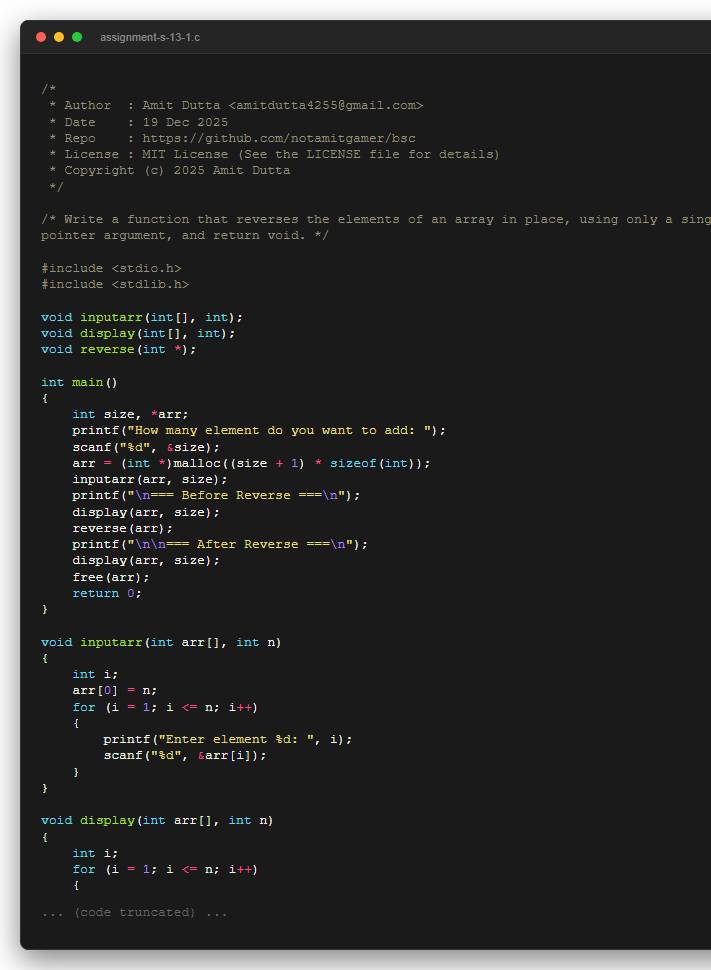Click the line 'return 0;'
Image resolution: width=711 pixels, height=970 pixels.
click(x=107, y=593)
